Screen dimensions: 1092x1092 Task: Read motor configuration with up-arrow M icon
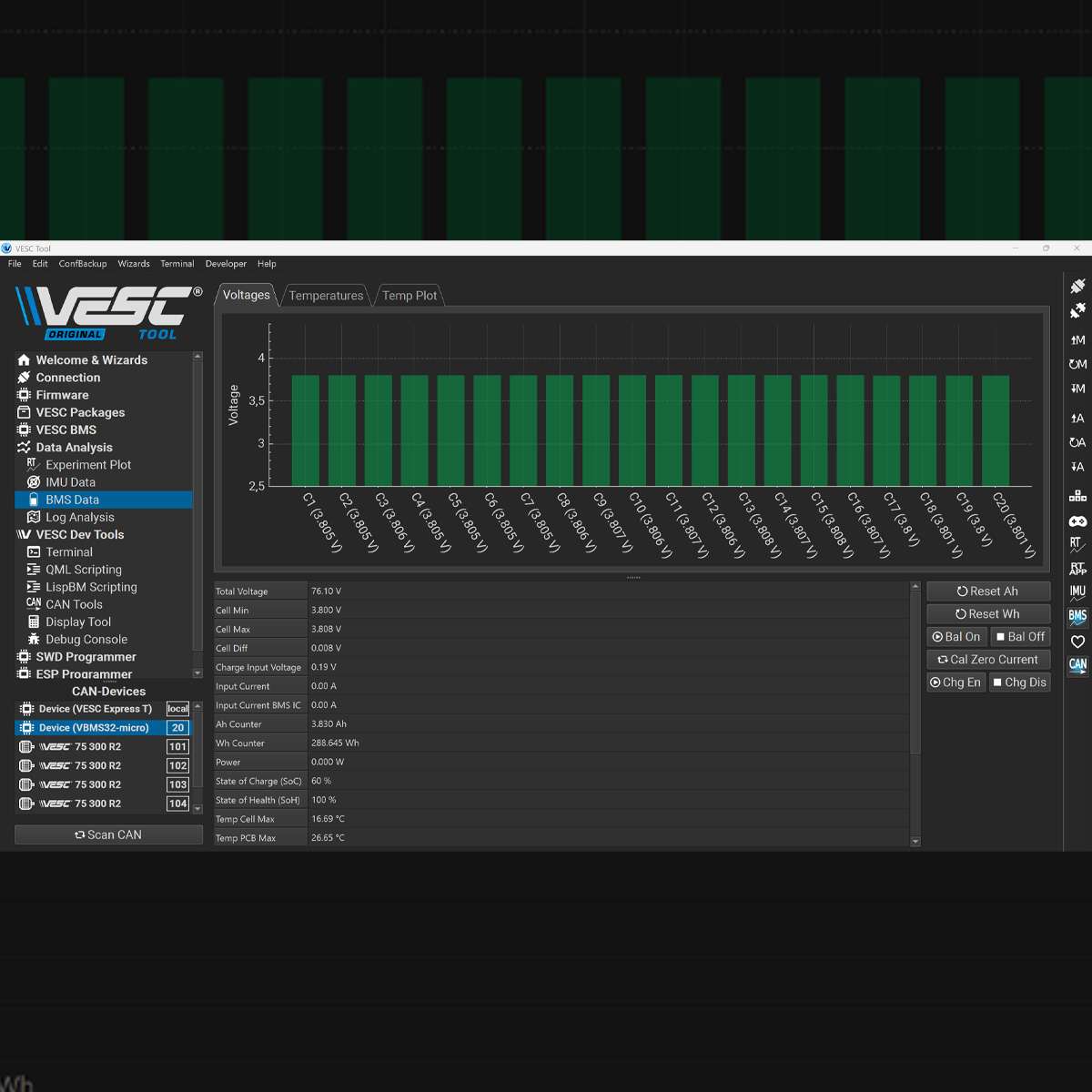click(x=1077, y=340)
